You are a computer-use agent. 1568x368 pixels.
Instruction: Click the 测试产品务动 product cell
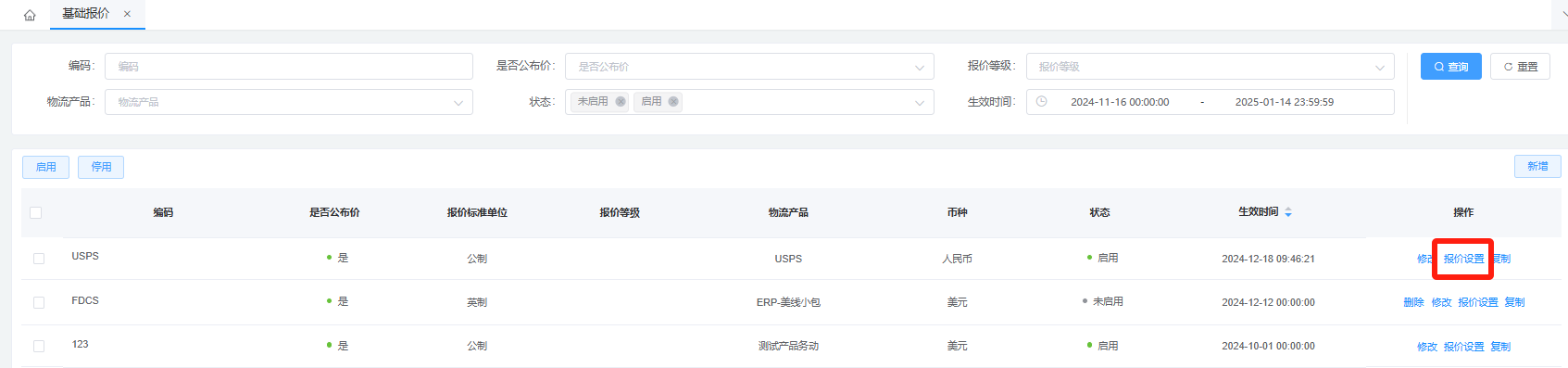click(788, 346)
